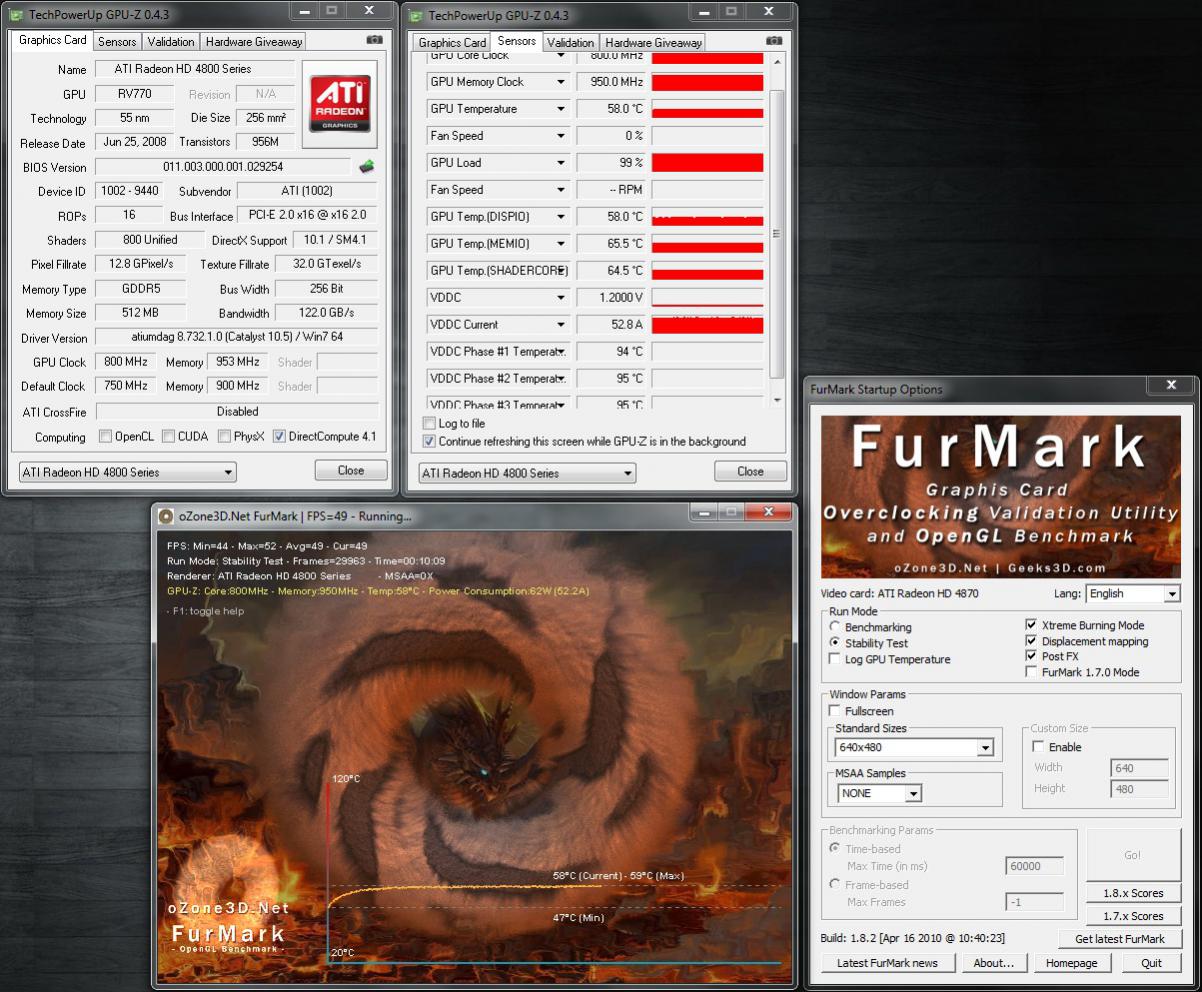
Task: Click the camera screenshot icon in left GPU-Z window
Action: [x=374, y=40]
